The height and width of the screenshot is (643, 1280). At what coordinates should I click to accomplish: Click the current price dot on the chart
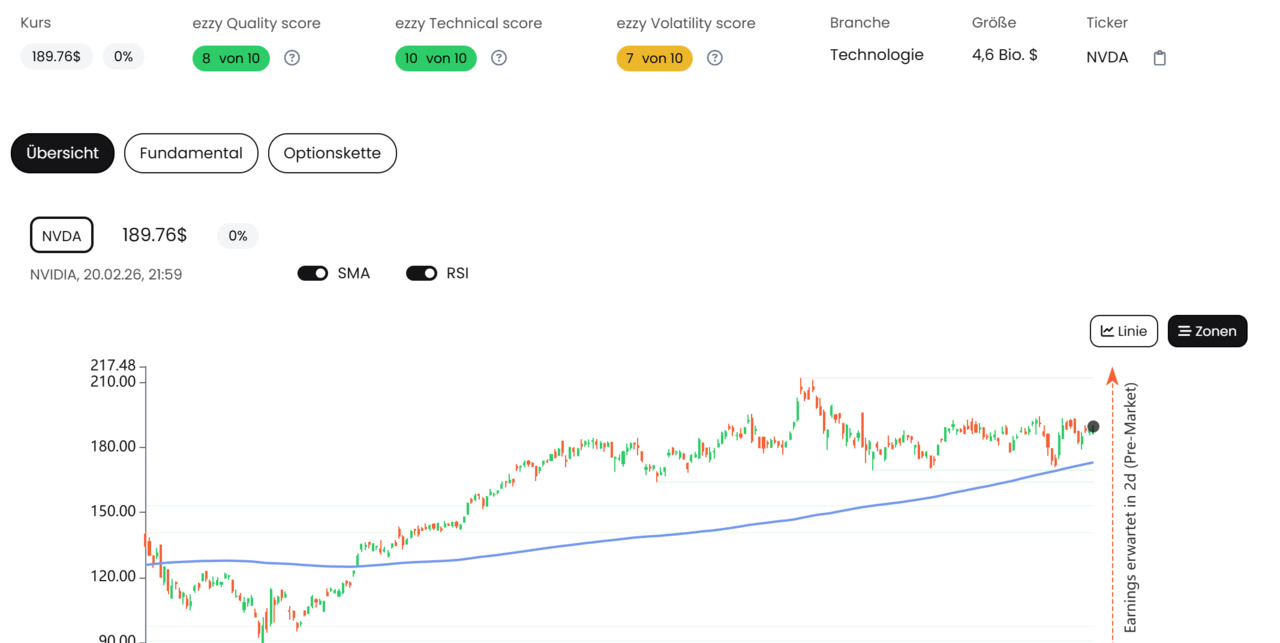(x=1093, y=427)
